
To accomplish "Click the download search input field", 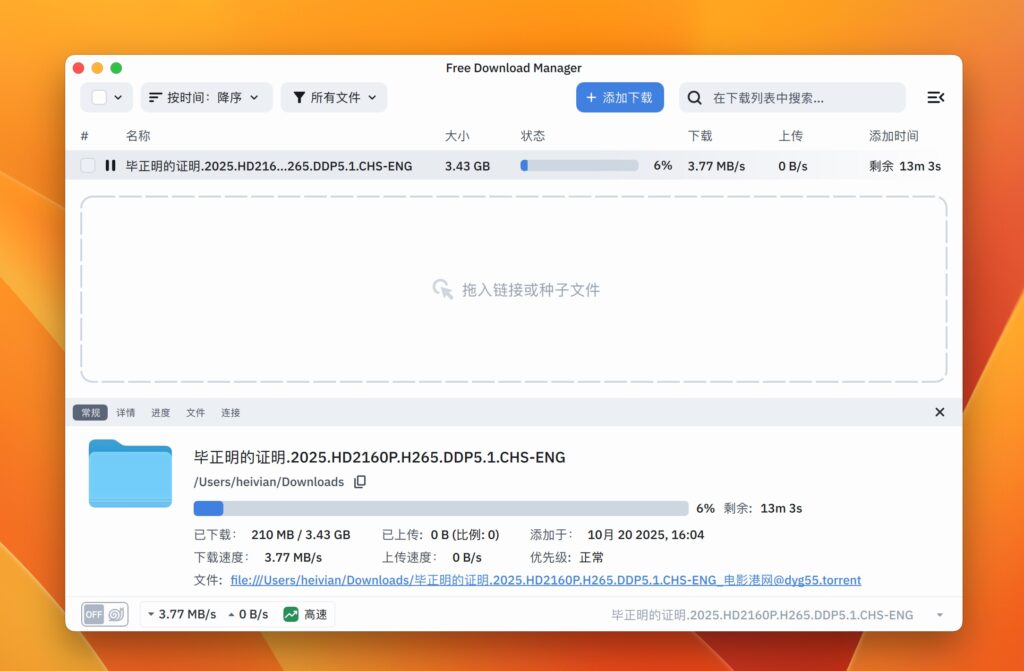I will pos(790,97).
